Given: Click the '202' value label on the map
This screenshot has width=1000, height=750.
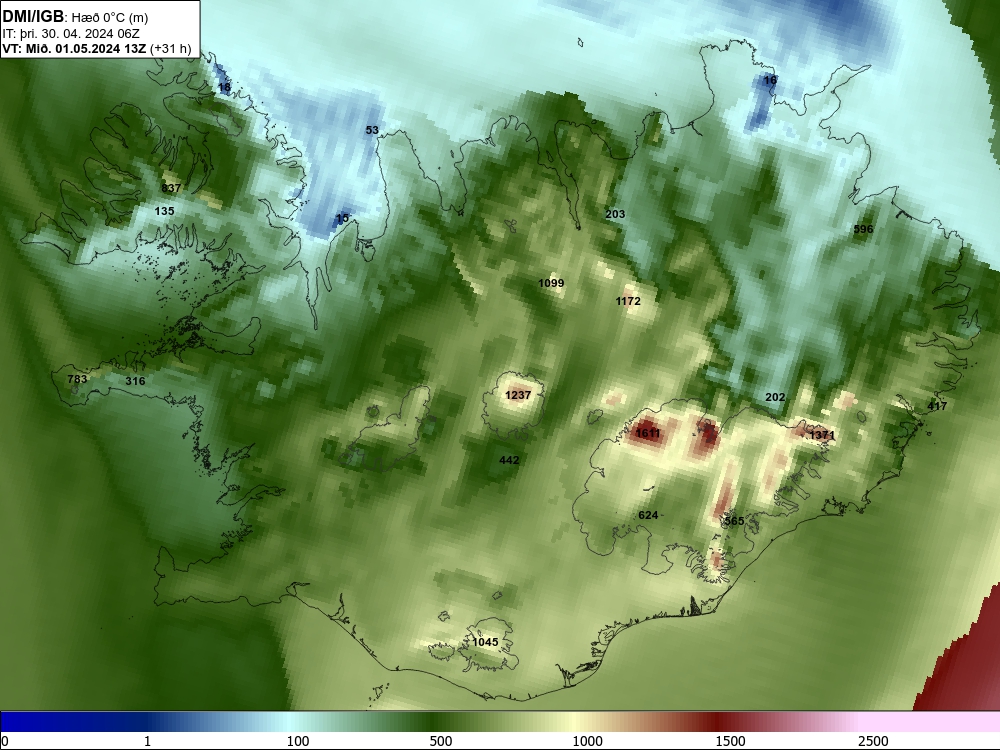Looking at the screenshot, I should 775,397.
